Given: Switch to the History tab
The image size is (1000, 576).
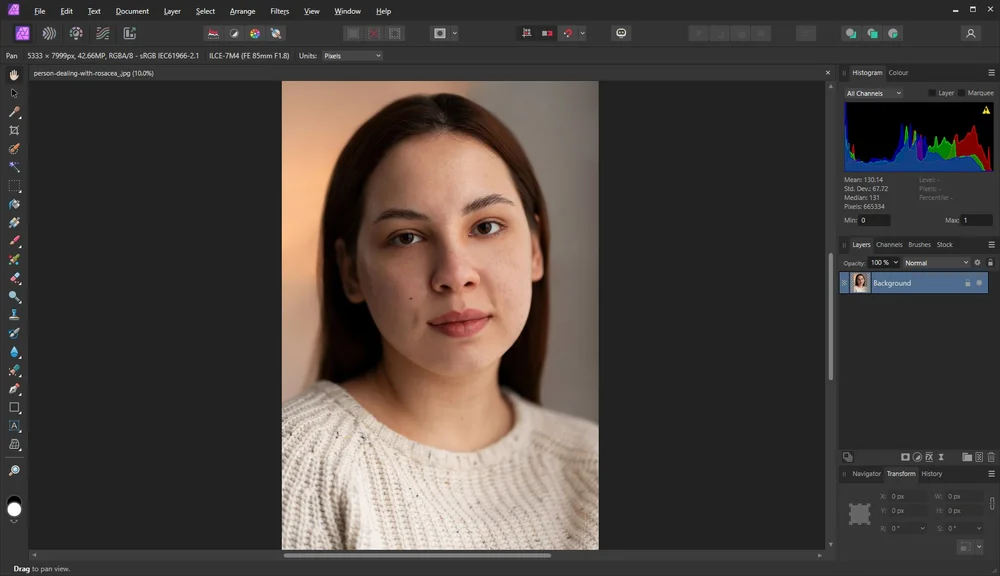Looking at the screenshot, I should (x=931, y=473).
